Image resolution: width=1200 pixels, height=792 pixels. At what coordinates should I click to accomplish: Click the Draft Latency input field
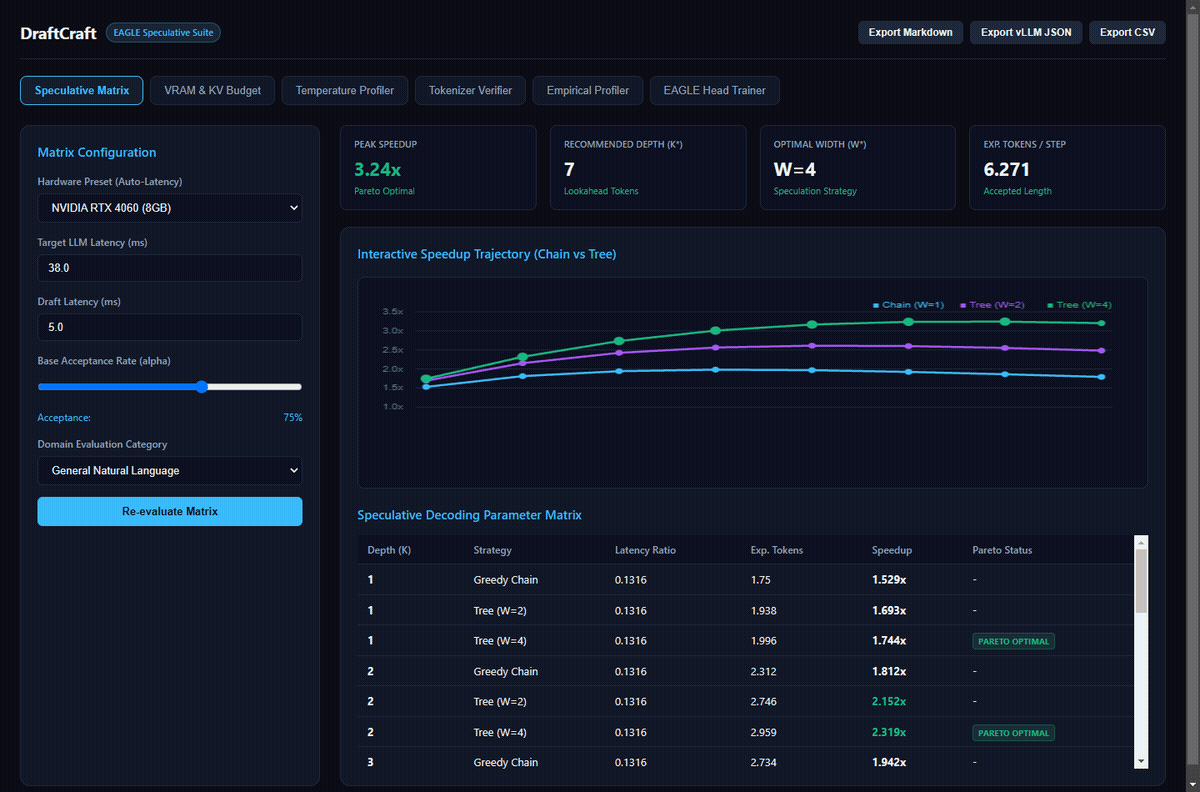pos(170,327)
